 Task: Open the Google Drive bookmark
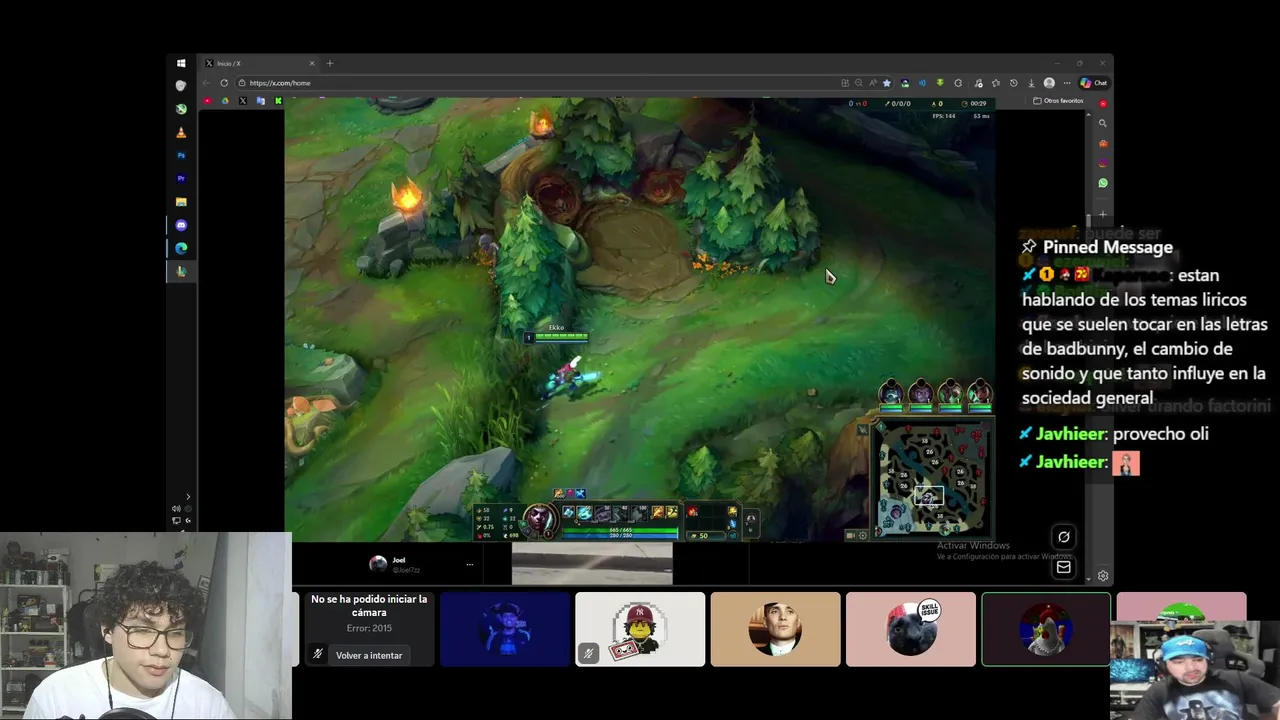point(225,101)
